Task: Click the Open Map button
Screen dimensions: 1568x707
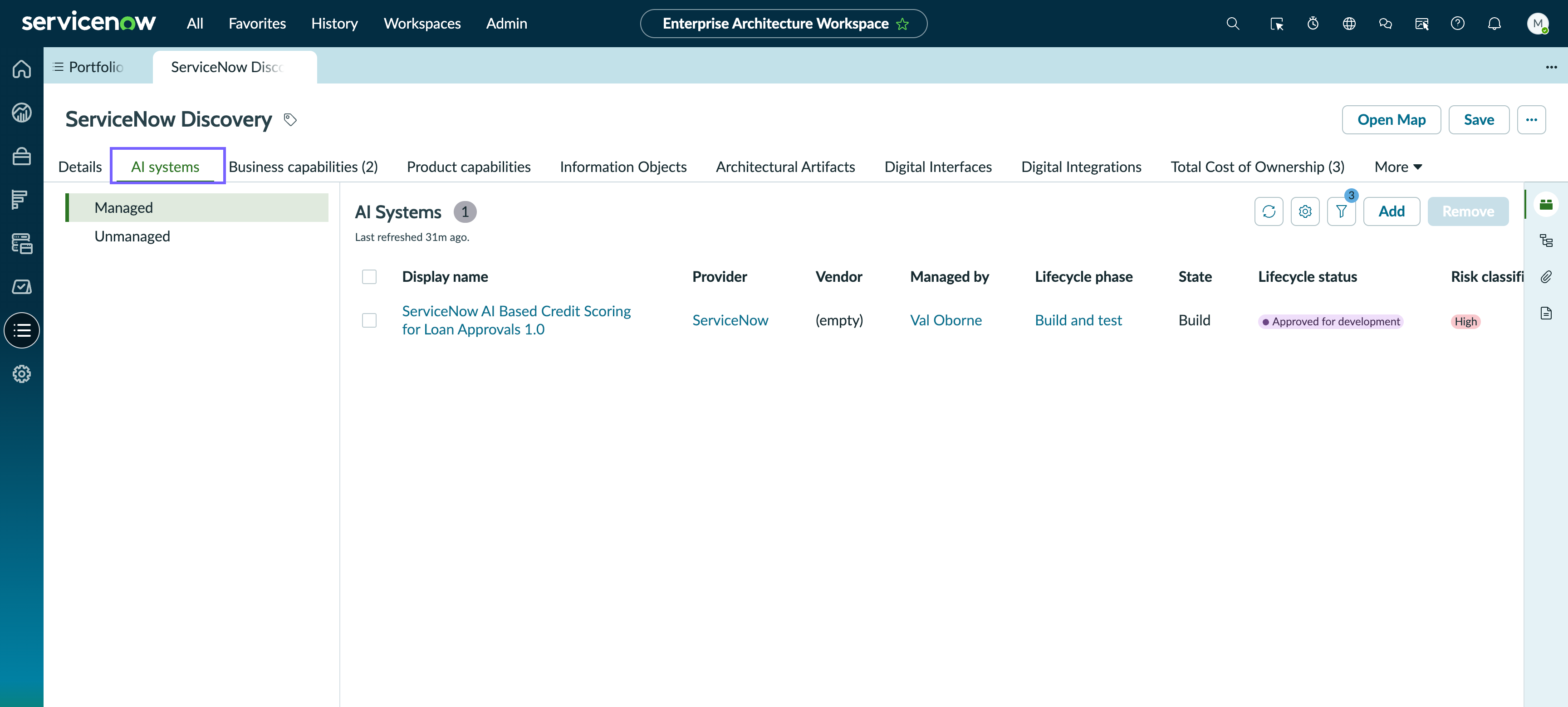Action: click(x=1391, y=120)
